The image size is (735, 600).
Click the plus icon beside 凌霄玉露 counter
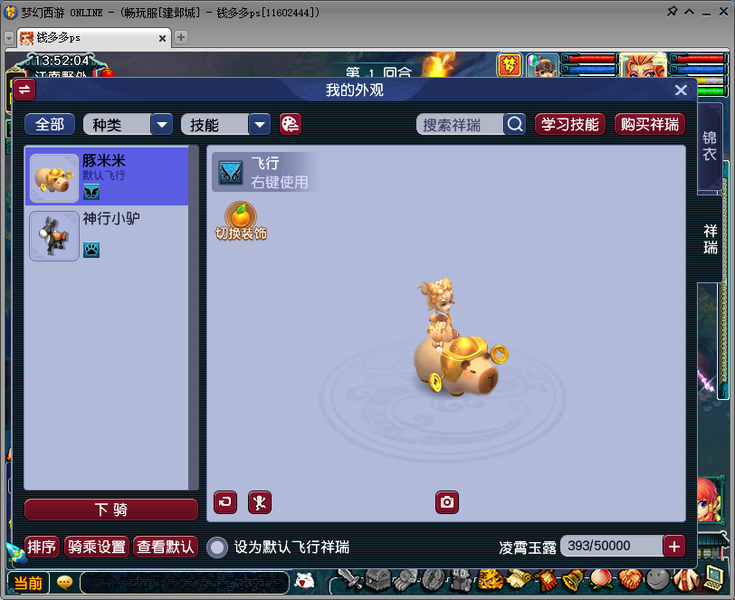coord(674,546)
